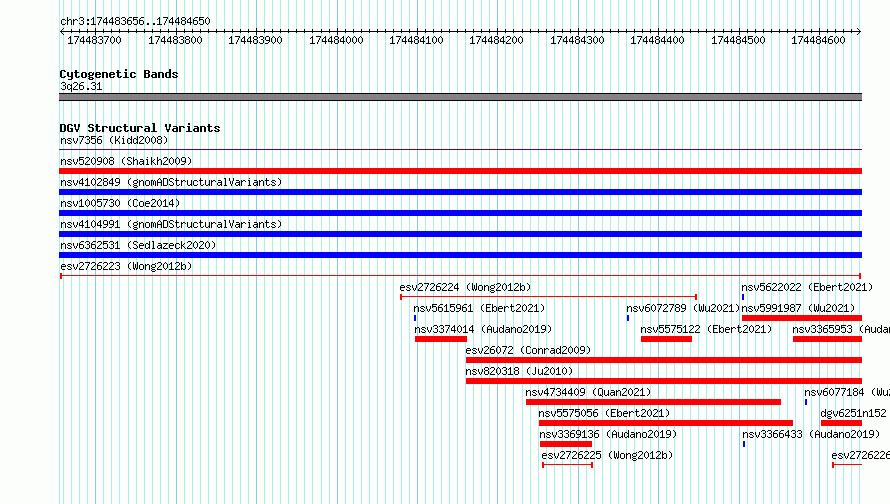Click the gray 3q26.31 cytogenetic band bar
890x504 pixels.
(x=460, y=97)
